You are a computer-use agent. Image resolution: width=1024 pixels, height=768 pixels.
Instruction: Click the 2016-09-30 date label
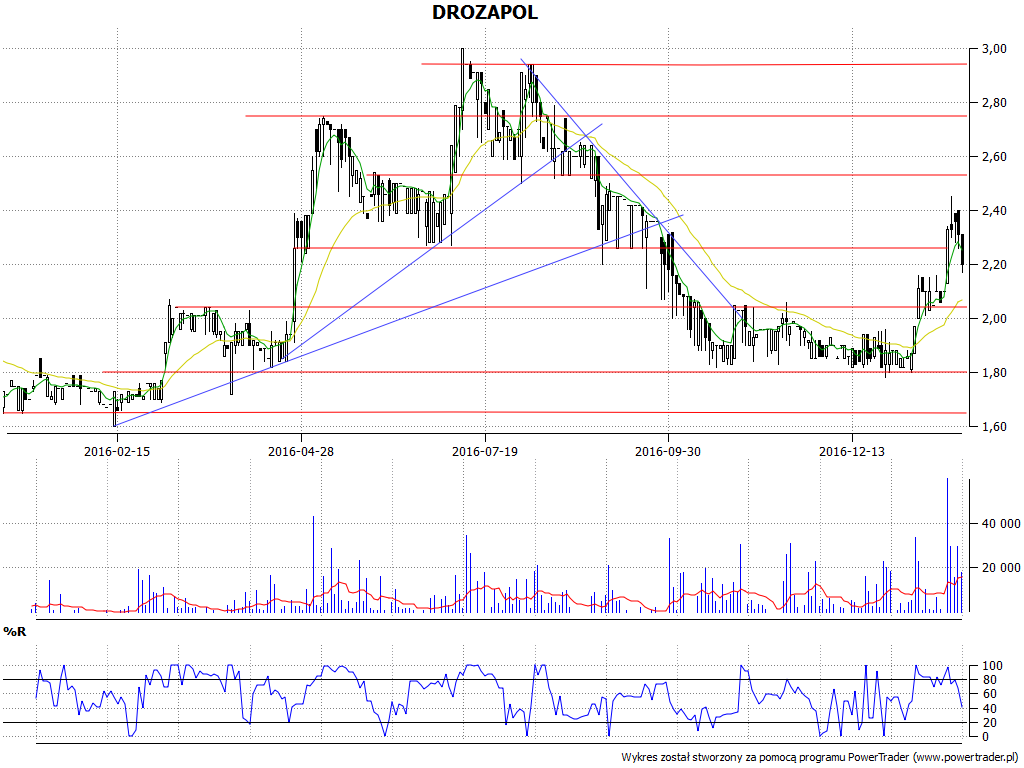pyautogui.click(x=668, y=451)
